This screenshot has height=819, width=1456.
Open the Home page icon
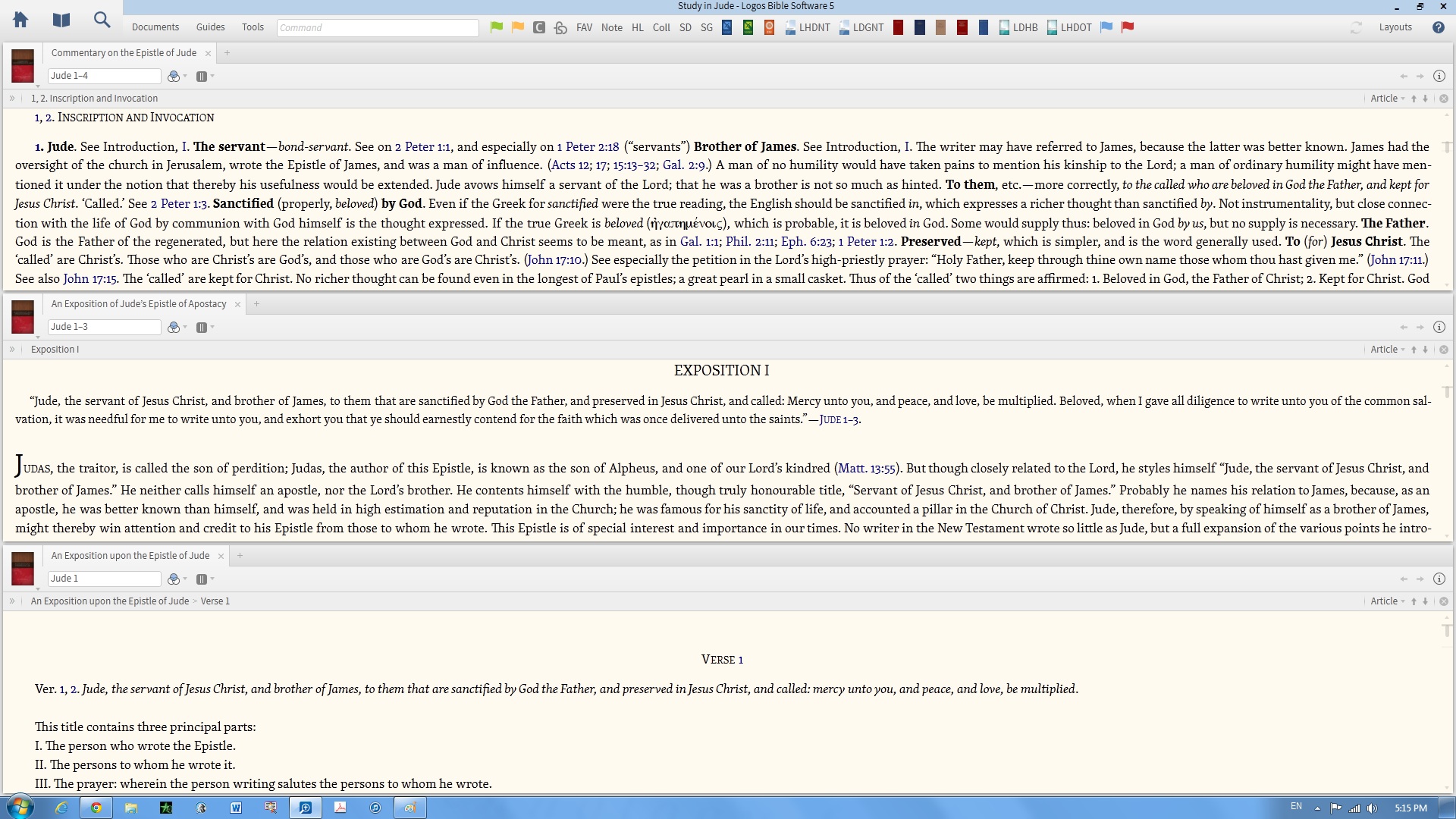(x=20, y=20)
